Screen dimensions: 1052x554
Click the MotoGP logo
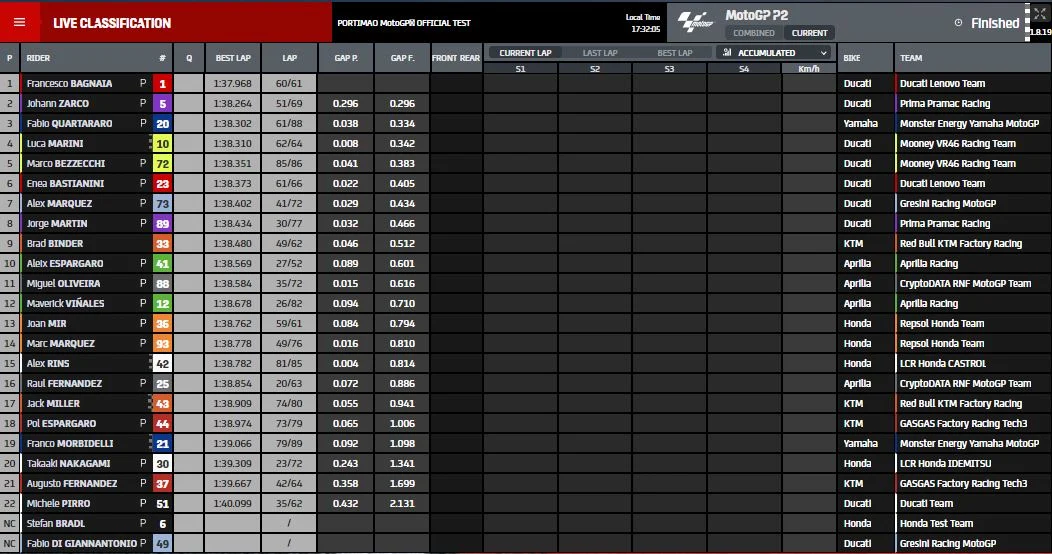point(695,22)
